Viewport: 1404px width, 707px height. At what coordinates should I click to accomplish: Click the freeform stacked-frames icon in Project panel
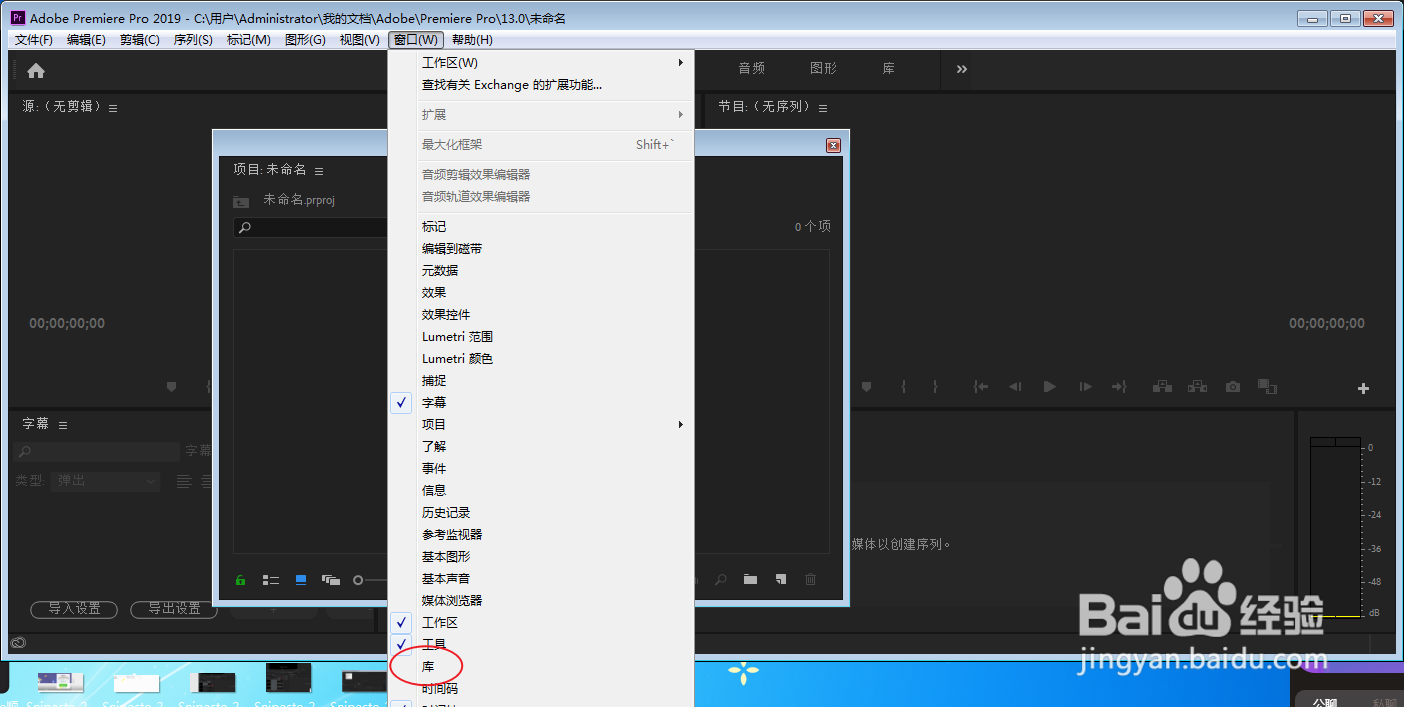[331, 580]
